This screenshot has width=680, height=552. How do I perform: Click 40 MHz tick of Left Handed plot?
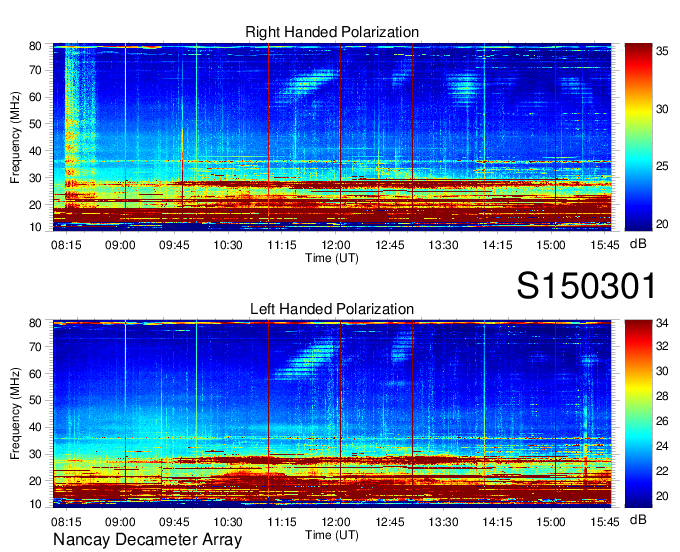click(x=36, y=427)
